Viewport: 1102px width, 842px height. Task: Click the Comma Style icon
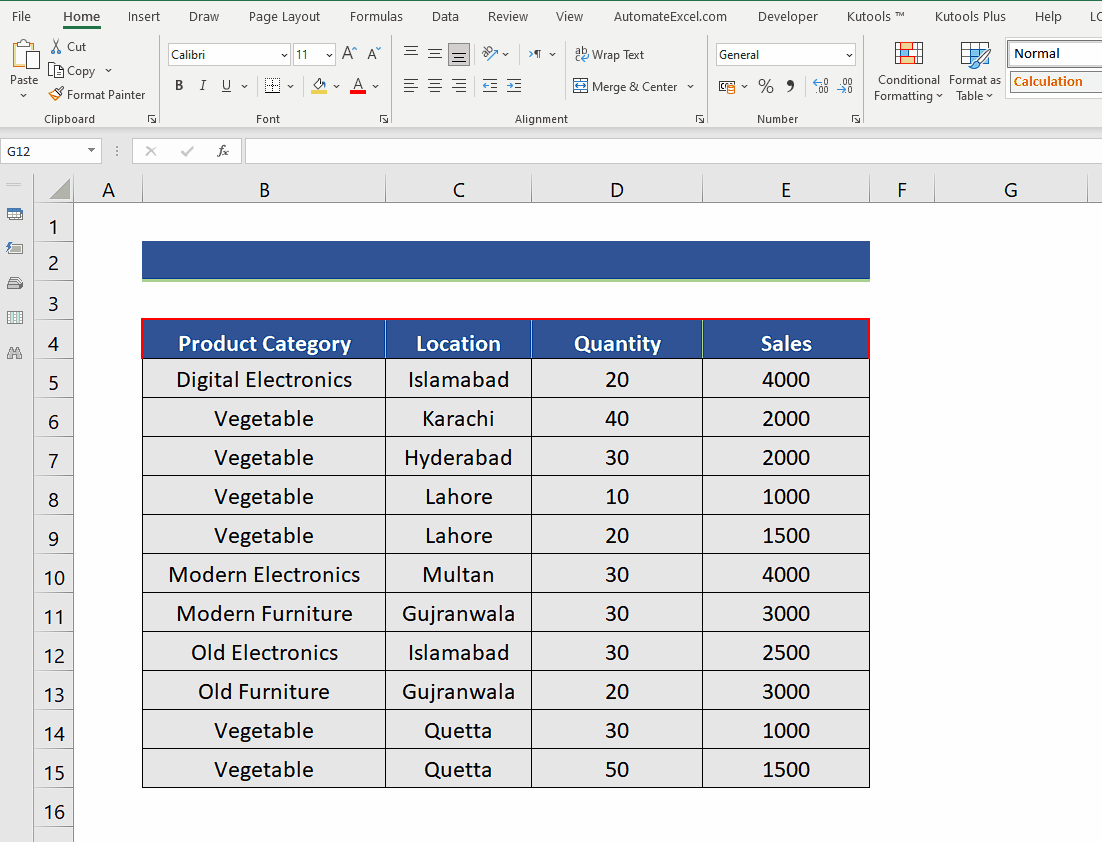click(789, 86)
